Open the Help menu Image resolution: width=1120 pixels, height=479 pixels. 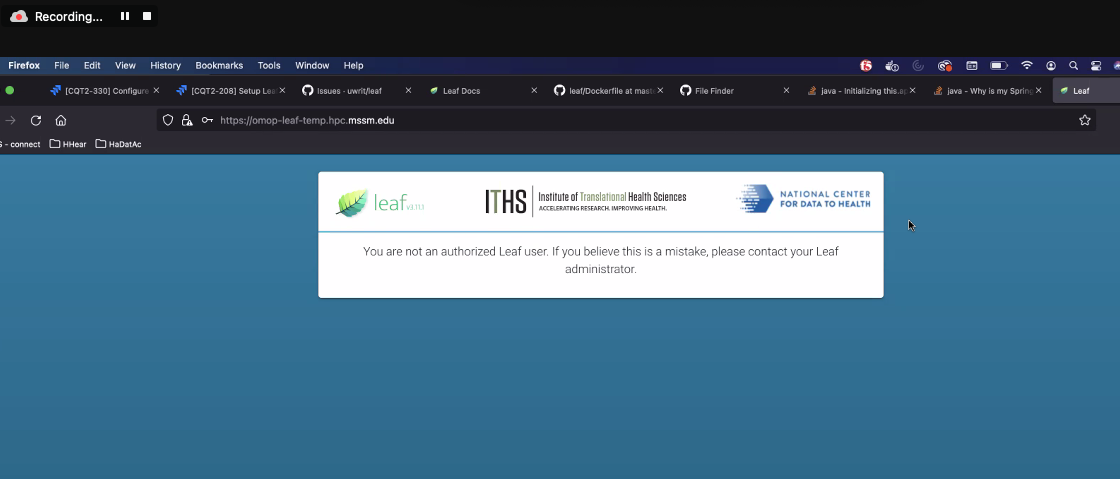[354, 65]
